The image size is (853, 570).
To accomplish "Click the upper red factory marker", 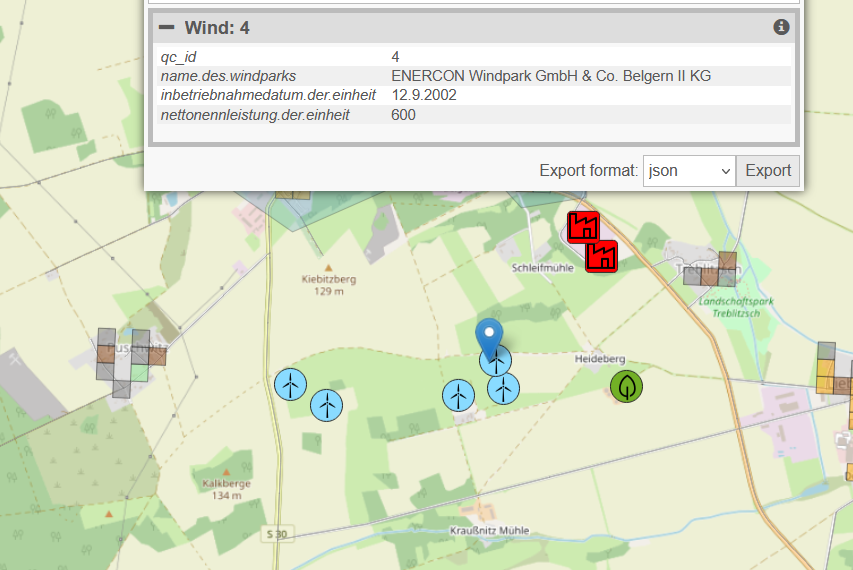I will click(584, 227).
